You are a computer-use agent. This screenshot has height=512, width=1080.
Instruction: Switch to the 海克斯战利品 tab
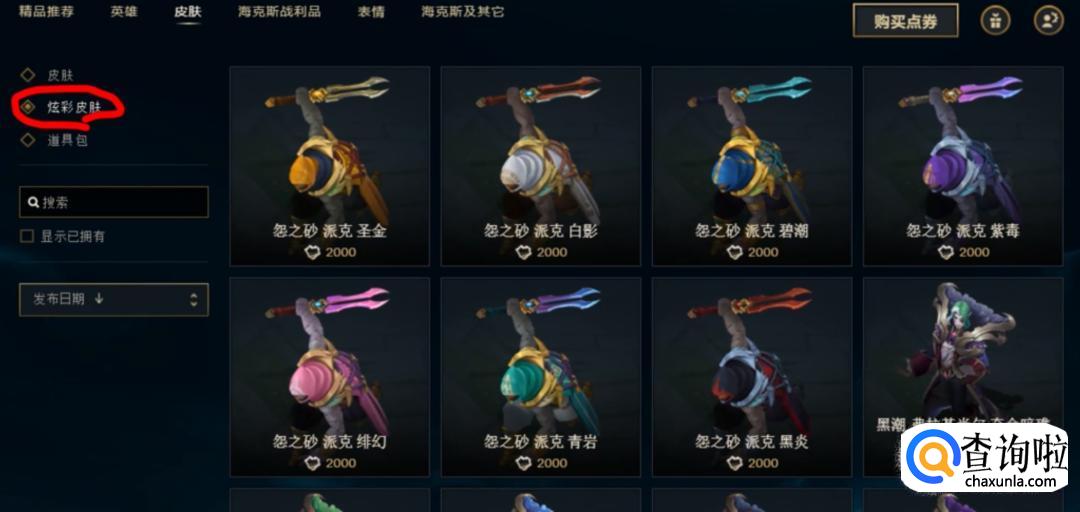(279, 12)
